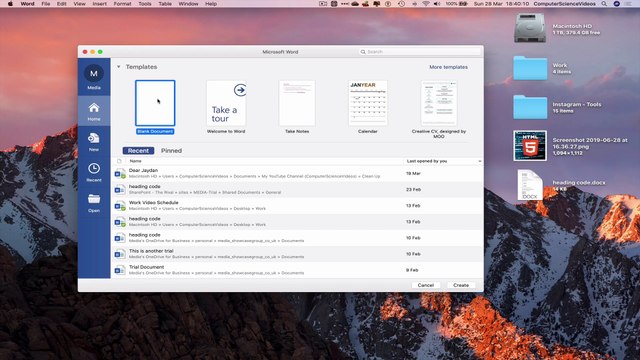Switch to the Pinned tab
The width and height of the screenshot is (640, 360).
point(171,151)
